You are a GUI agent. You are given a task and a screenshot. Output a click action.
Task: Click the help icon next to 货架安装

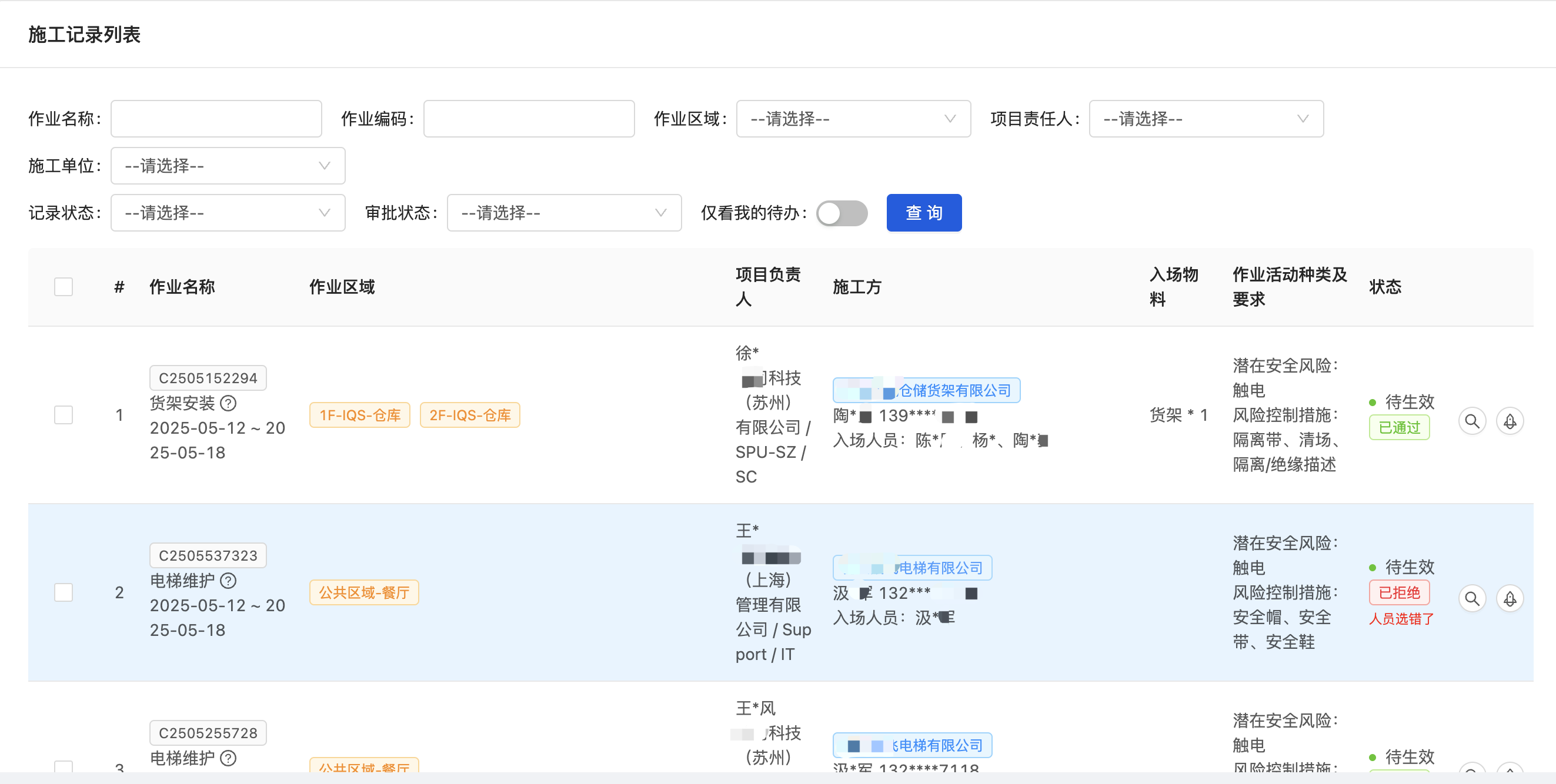point(228,403)
